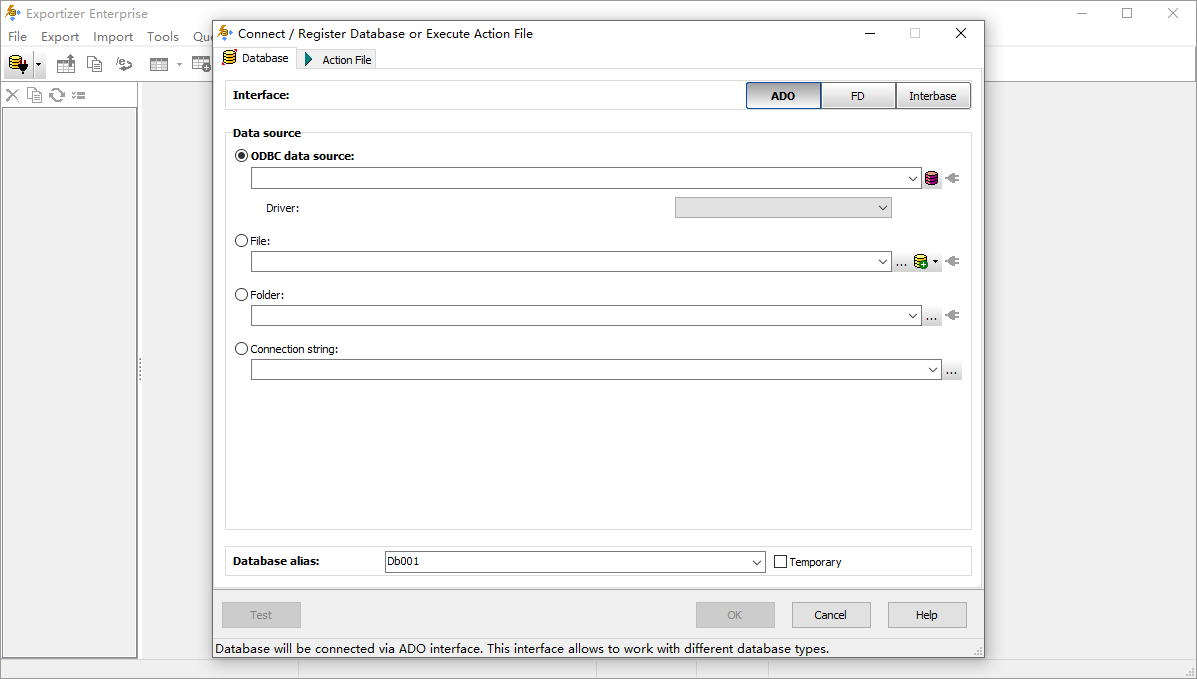The height and width of the screenshot is (679, 1197).
Task: Click the Test button
Action: 261,615
